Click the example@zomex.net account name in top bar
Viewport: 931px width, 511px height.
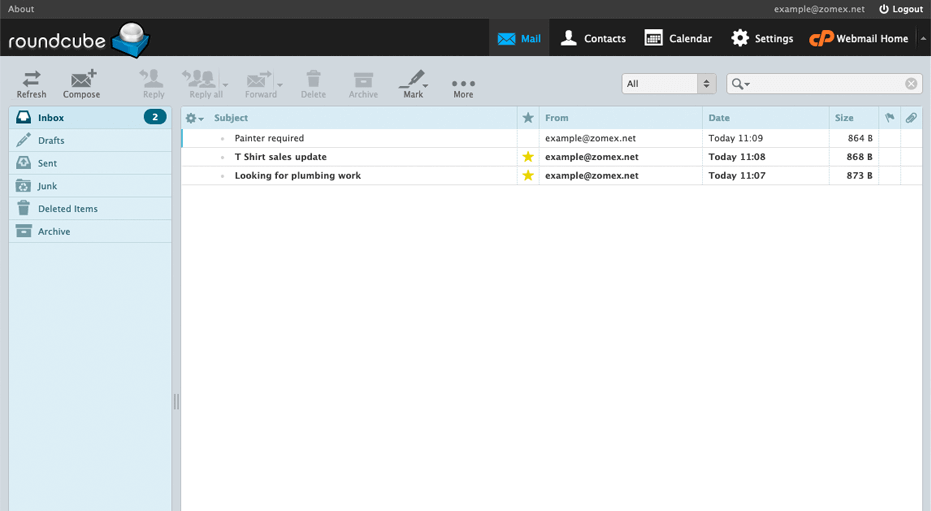coord(819,9)
